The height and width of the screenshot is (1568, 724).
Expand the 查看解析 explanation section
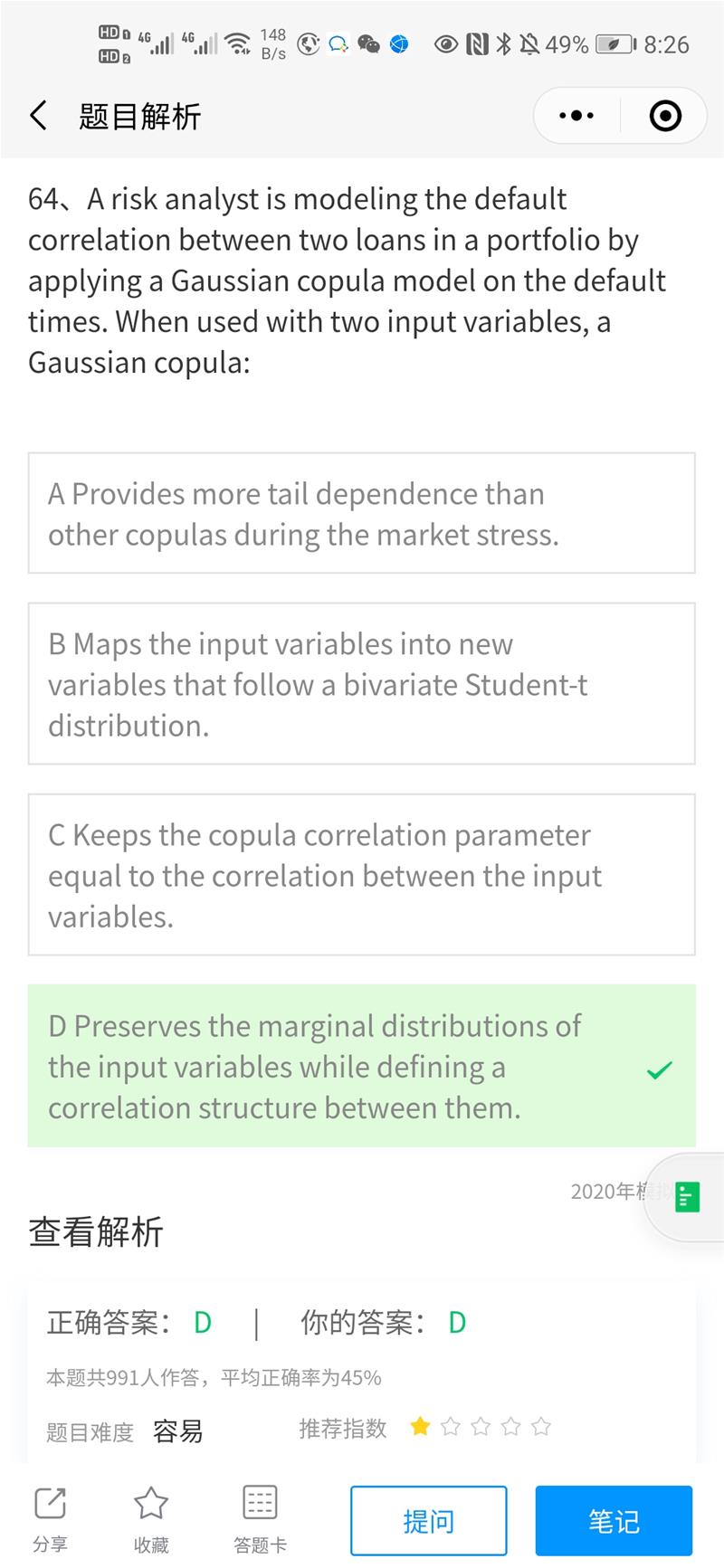[x=96, y=1231]
